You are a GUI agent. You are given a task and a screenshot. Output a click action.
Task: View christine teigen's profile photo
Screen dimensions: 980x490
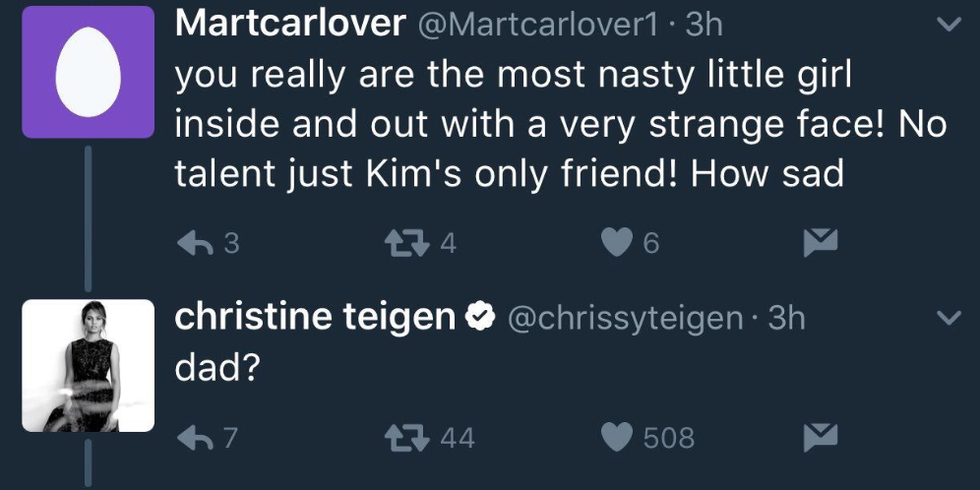88,366
